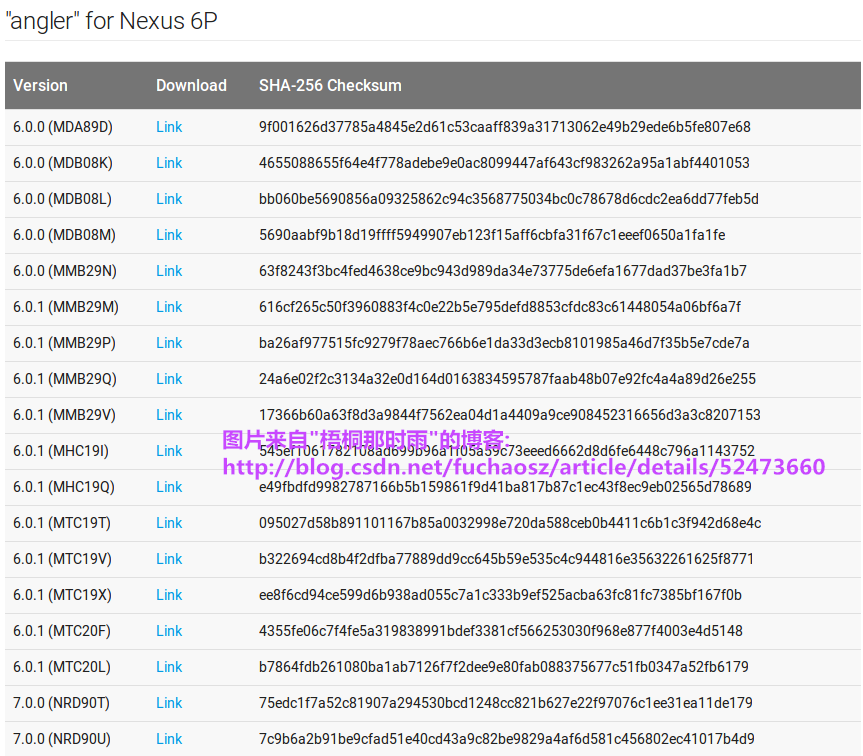Select version cell 6.0.1 (MMB29Q)
Viewport: 863px width, 756px height.
(65, 379)
